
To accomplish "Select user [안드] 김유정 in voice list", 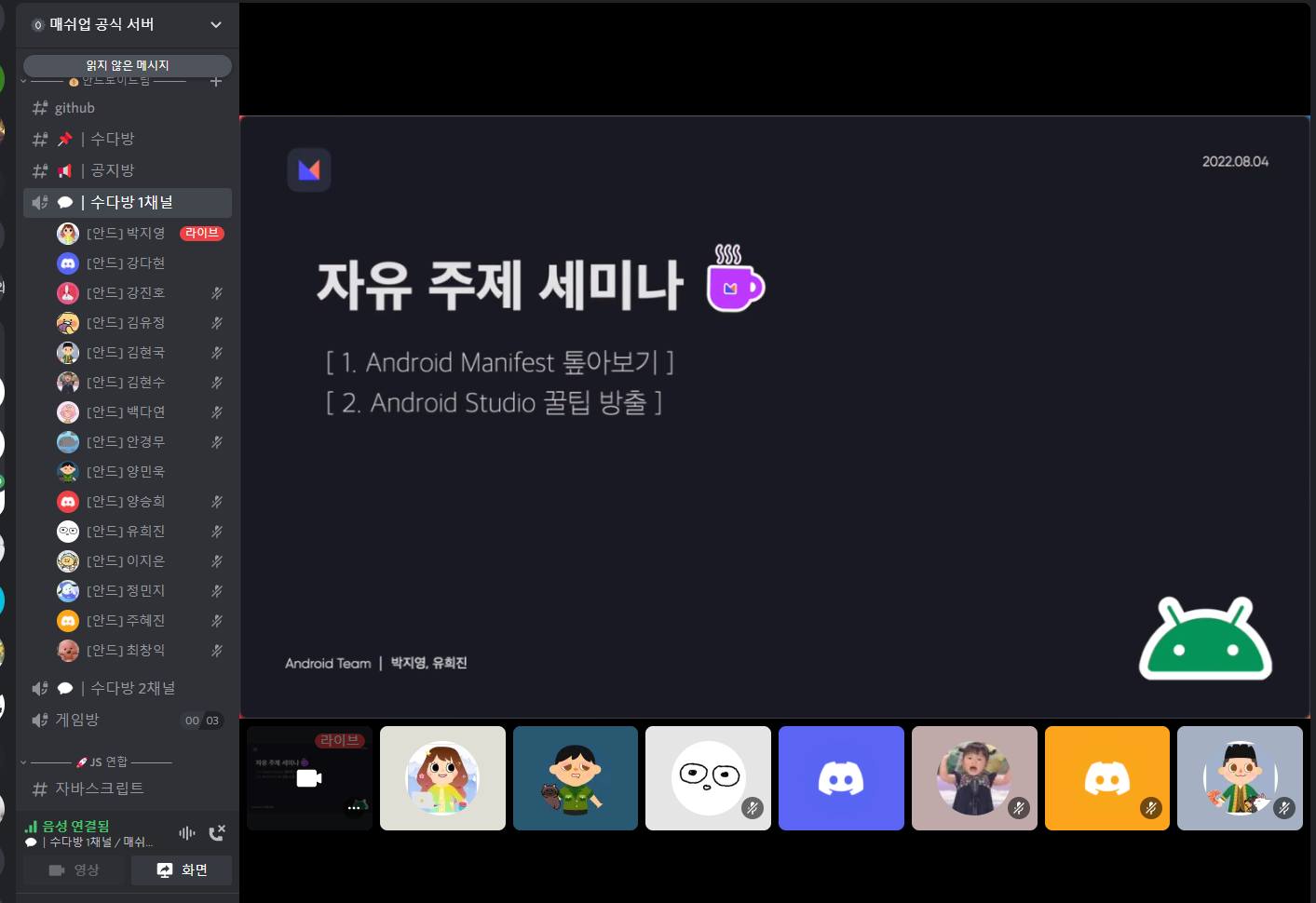I will coord(141,322).
